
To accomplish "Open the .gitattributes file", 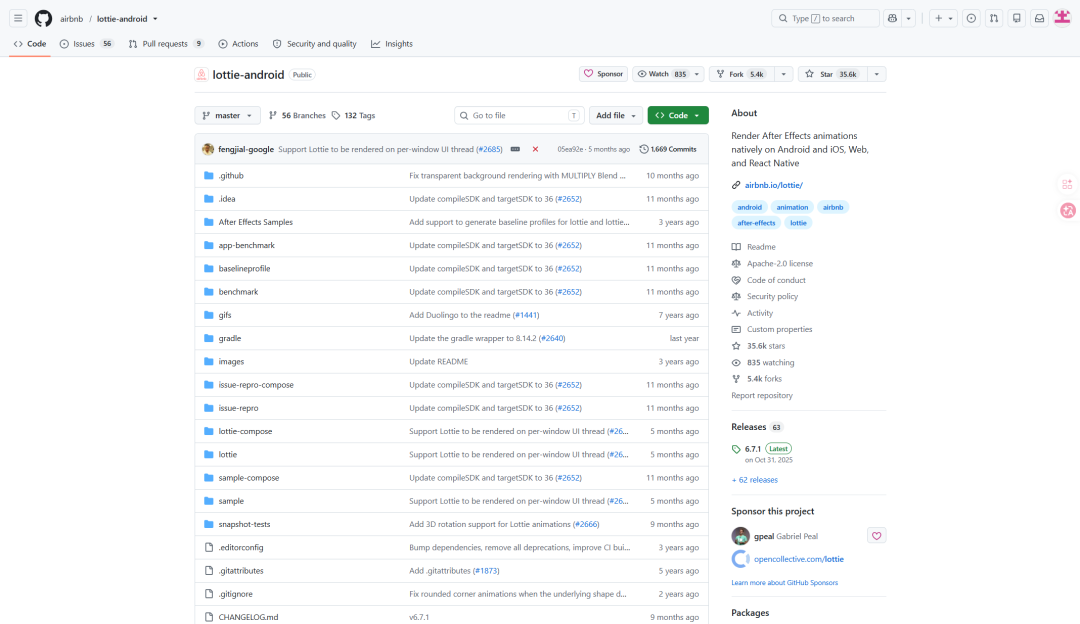I will point(241,571).
